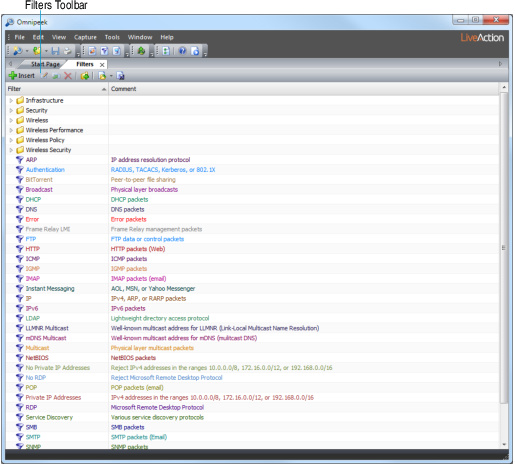Click the scrollbar down arrow

click(504, 444)
